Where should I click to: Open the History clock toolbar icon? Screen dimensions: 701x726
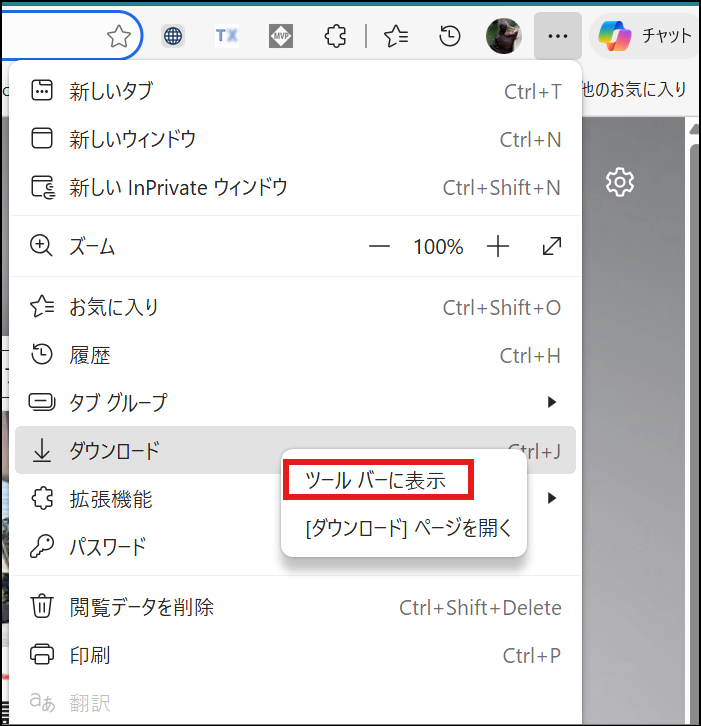click(x=450, y=36)
